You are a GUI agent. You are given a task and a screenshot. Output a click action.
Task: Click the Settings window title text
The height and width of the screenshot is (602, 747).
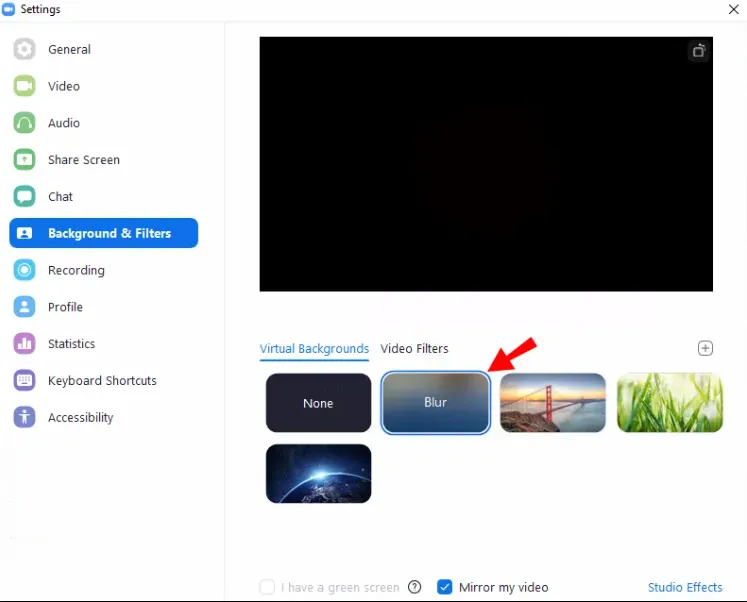[x=40, y=9]
